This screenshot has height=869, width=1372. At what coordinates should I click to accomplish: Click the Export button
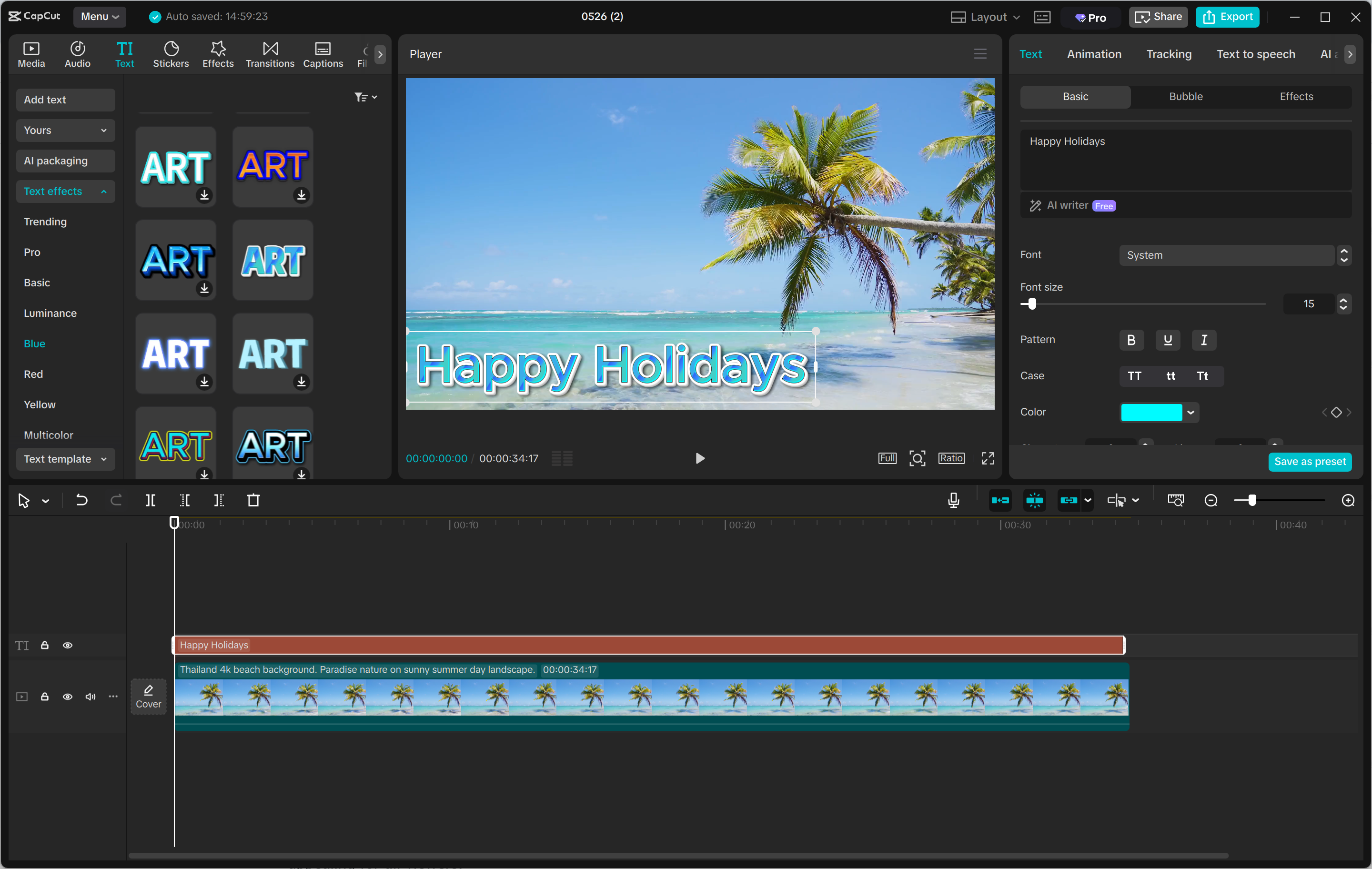(1227, 17)
